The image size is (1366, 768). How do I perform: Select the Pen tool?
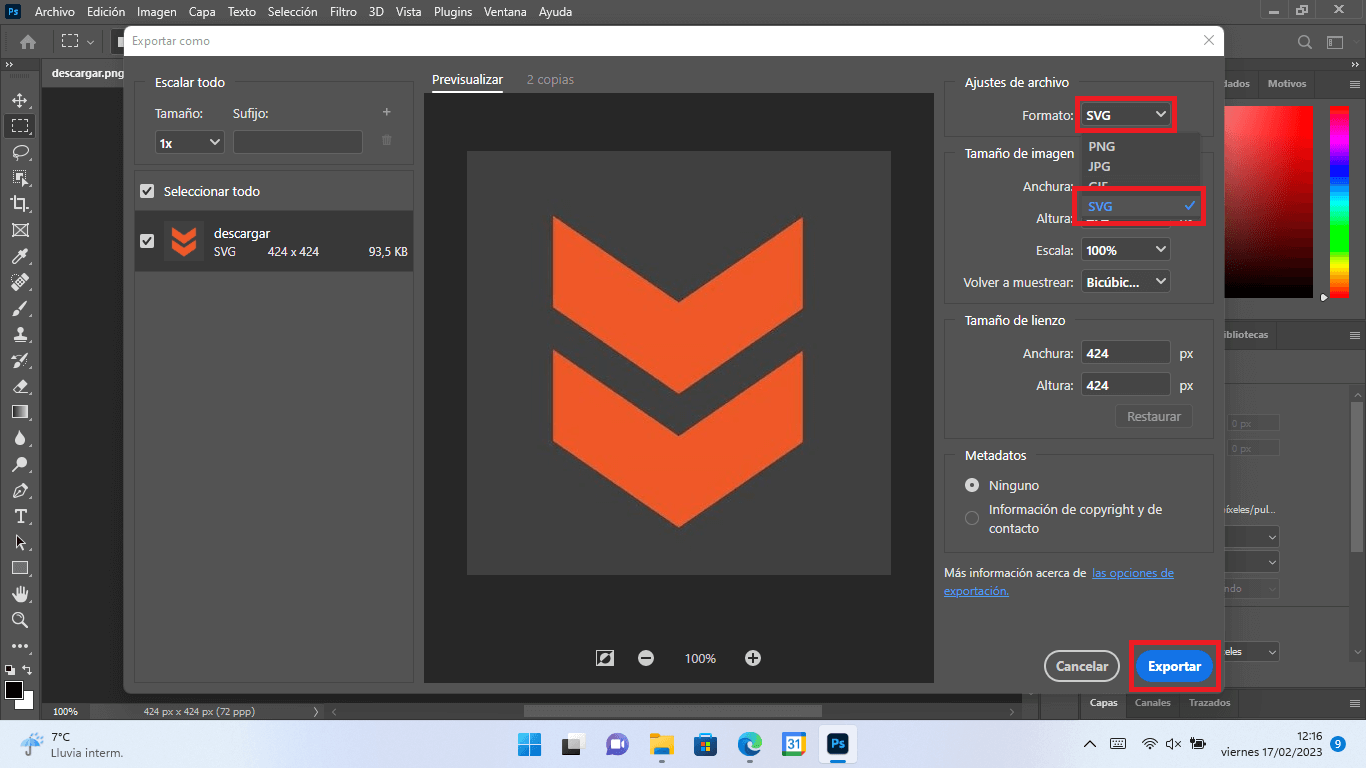click(19, 490)
